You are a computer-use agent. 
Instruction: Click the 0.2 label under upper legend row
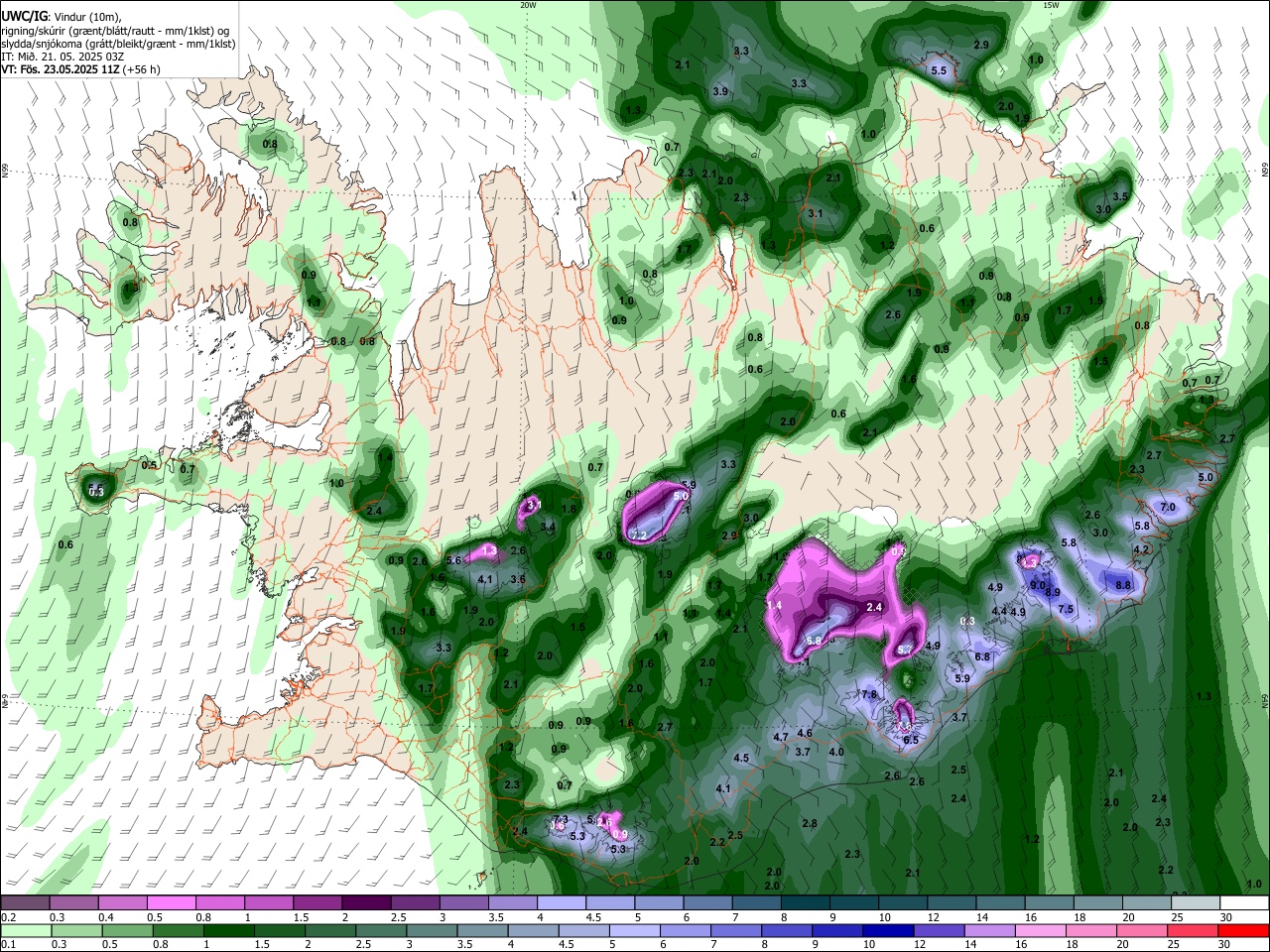pos(9,917)
